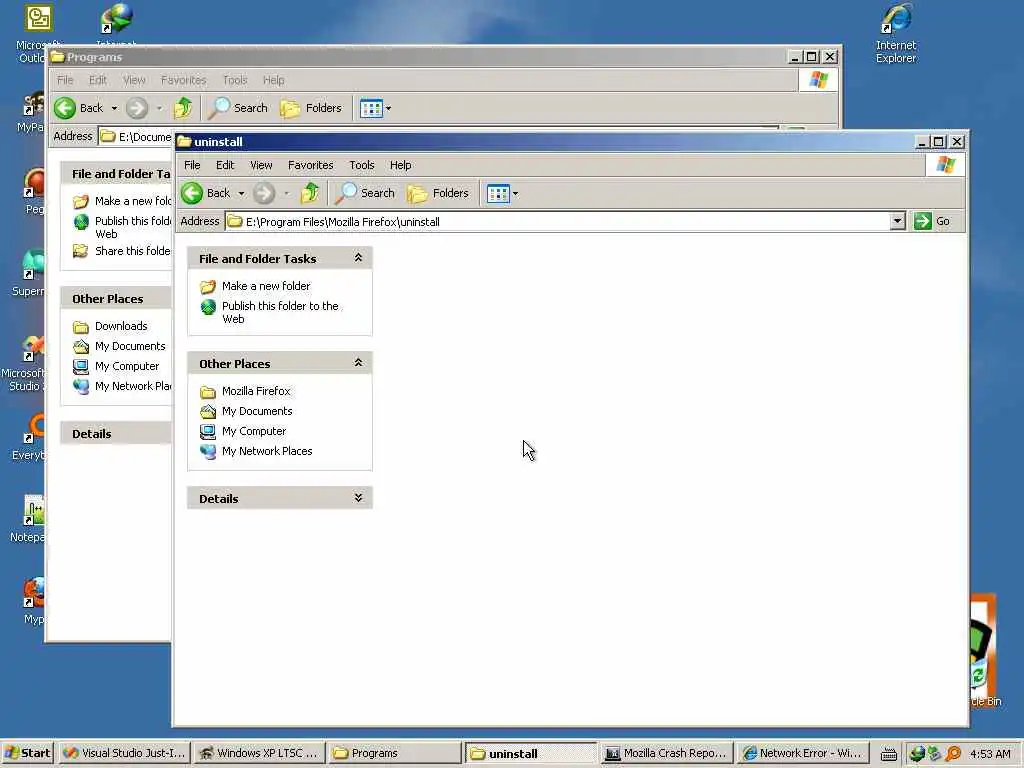
Task: Switch to Network Error taskbar button
Action: click(x=803, y=754)
